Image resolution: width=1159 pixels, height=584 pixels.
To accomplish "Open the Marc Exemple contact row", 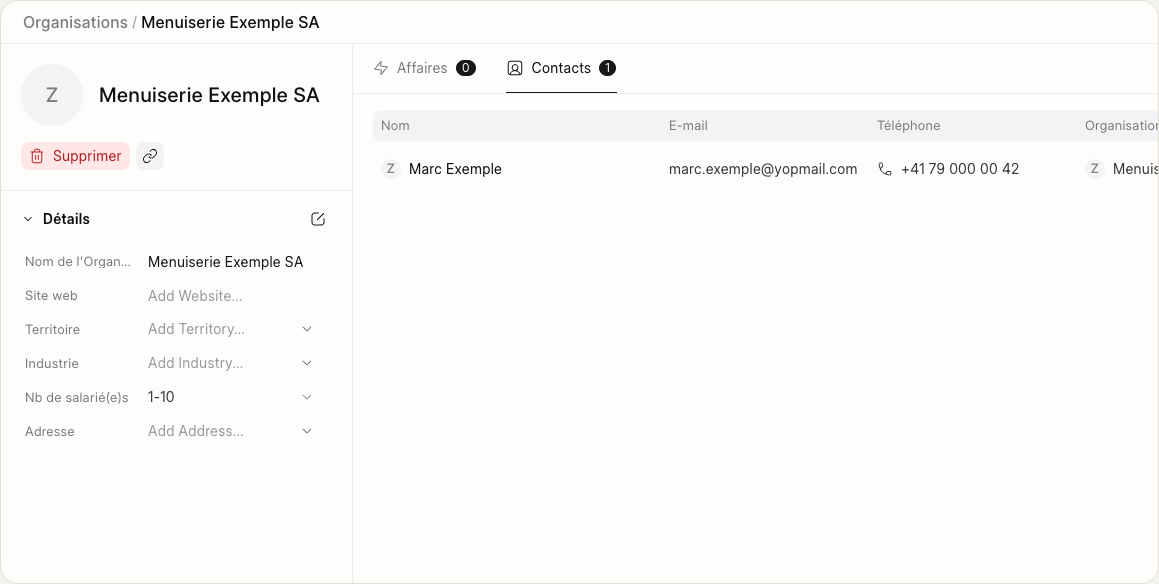I will tap(766, 169).
